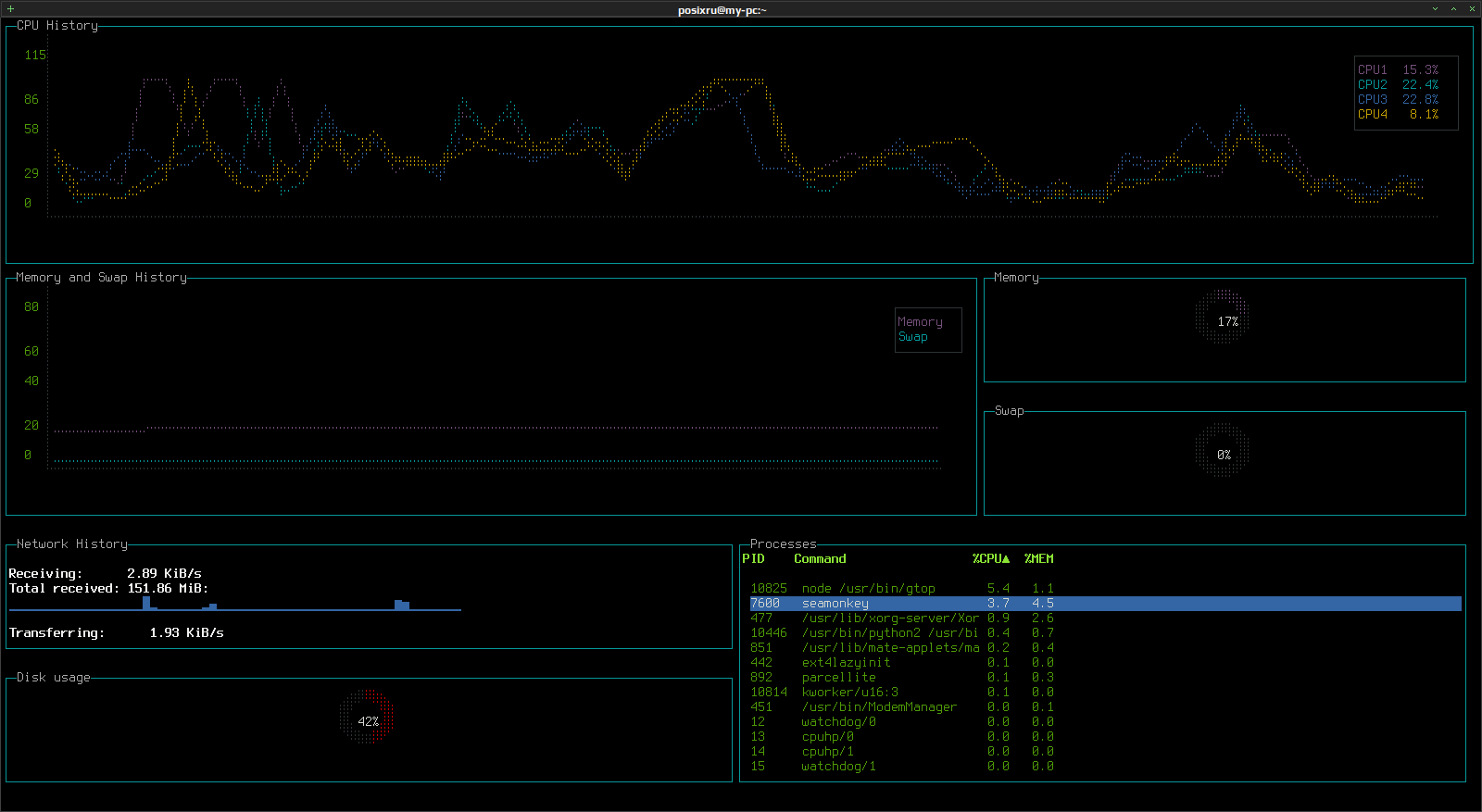Image resolution: width=1482 pixels, height=812 pixels.
Task: Select the watchdog/1 process row
Action: click(1106, 766)
